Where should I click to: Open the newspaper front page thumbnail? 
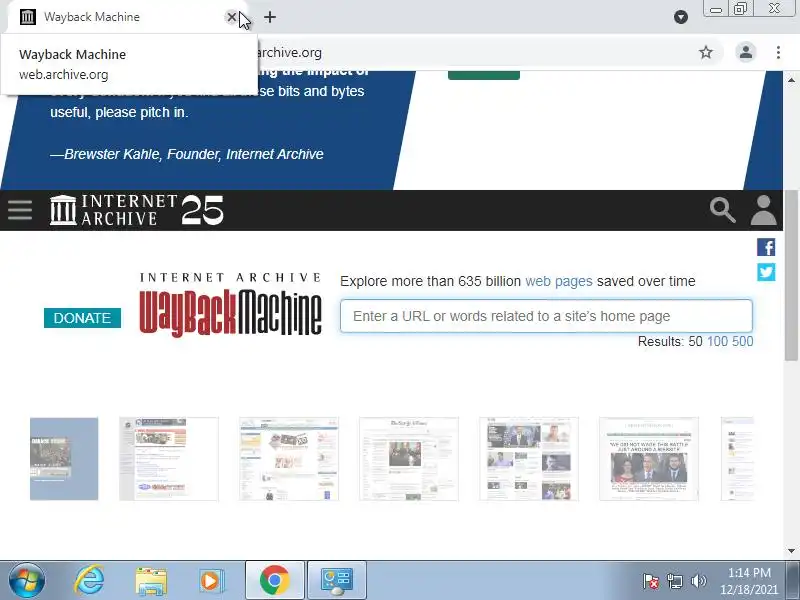pyautogui.click(x=409, y=459)
